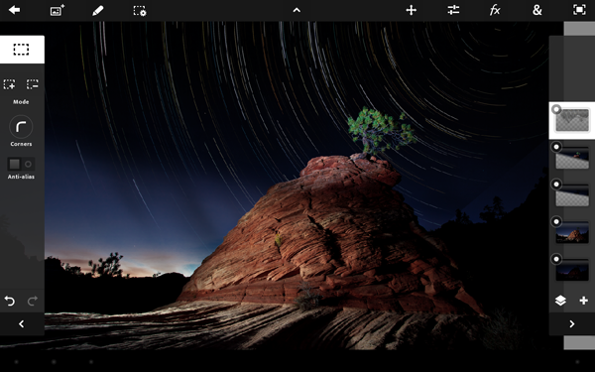Select the top layer thumbnail

[572, 120]
